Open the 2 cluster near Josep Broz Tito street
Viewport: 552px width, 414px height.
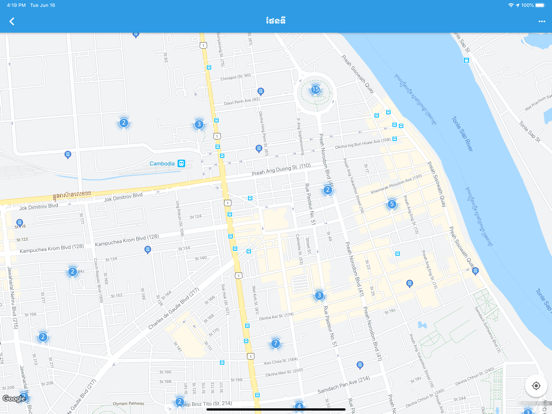(x=179, y=402)
